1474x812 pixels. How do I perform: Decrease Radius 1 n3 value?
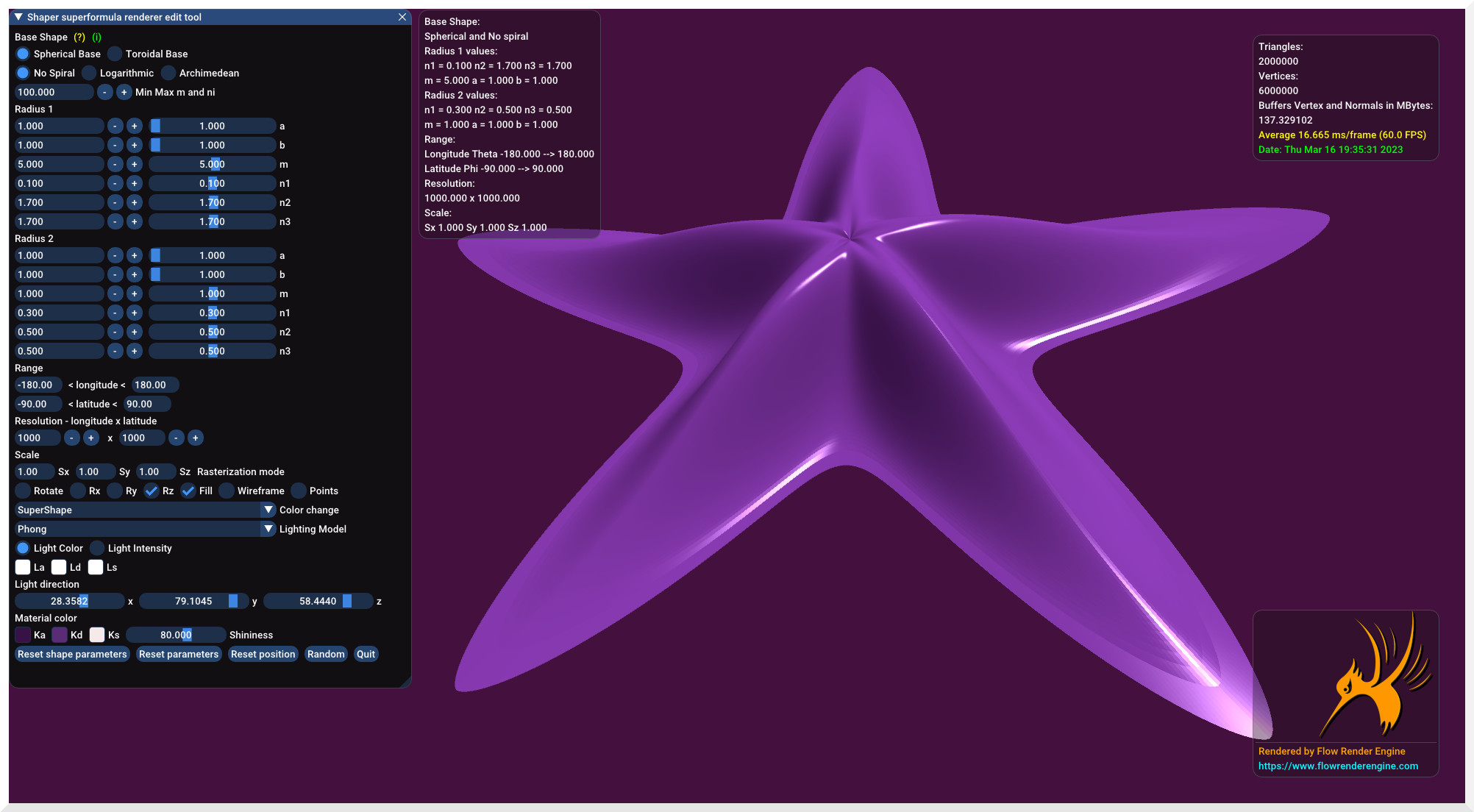[115, 221]
